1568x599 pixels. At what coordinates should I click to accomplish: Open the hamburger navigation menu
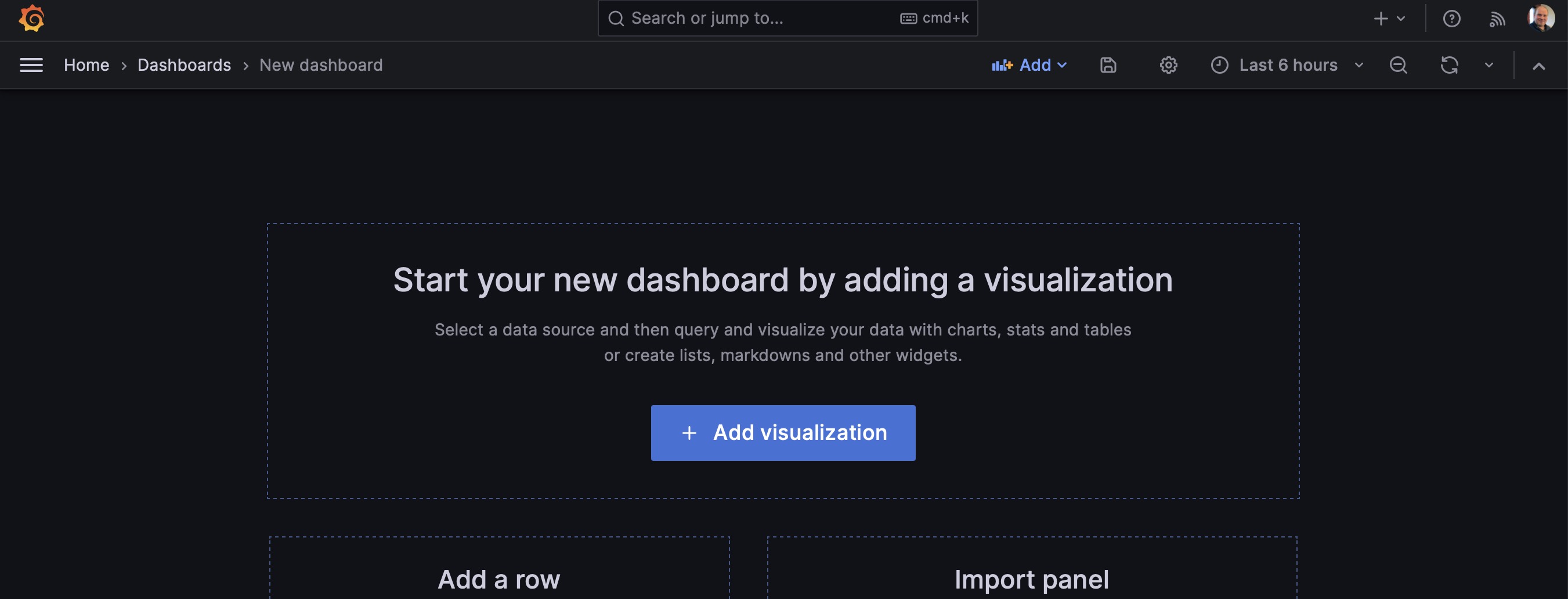pyautogui.click(x=31, y=65)
